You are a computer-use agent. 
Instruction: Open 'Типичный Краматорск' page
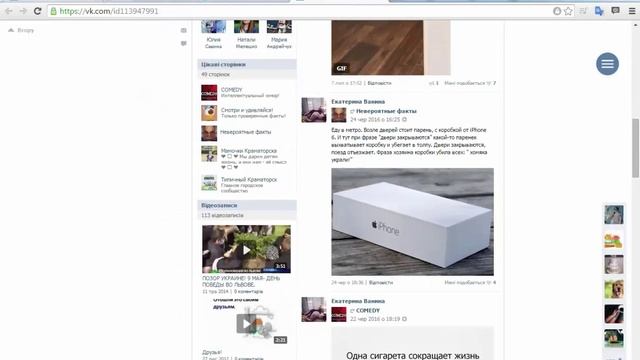point(249,179)
